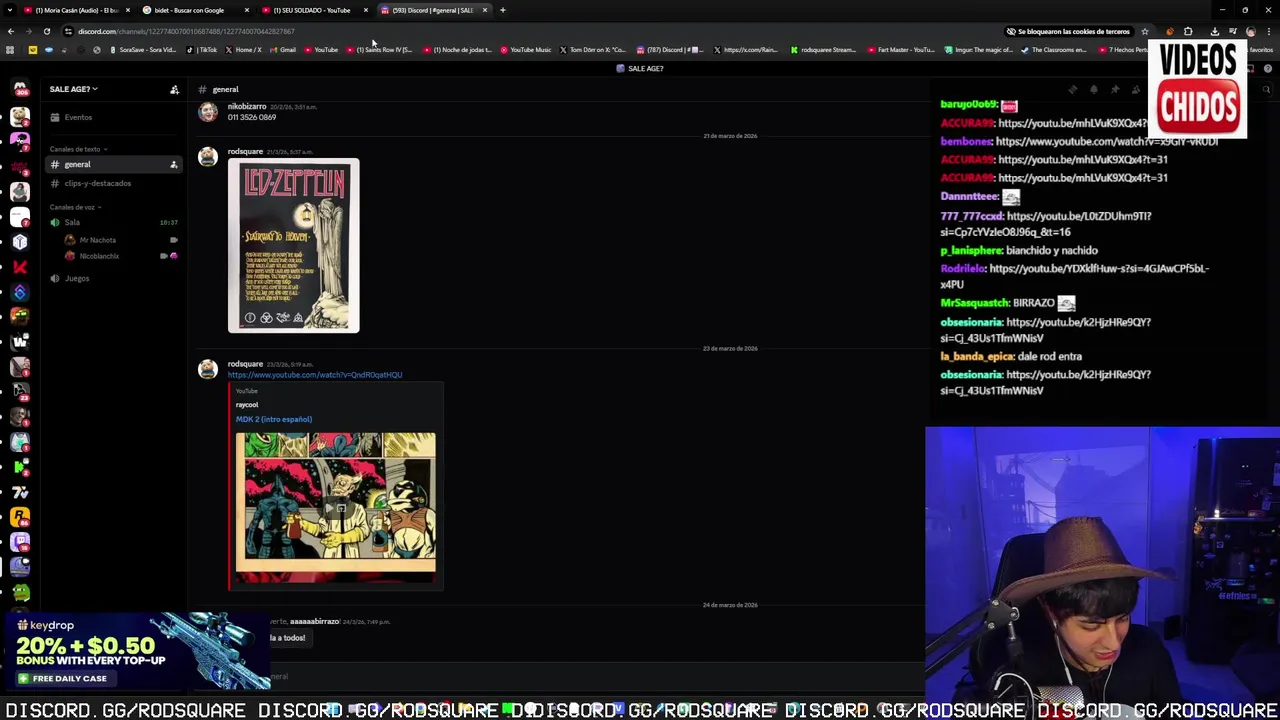Image resolution: width=1280 pixels, height=720 pixels.
Task: Click the member list icon in channel header
Action: click(x=1135, y=90)
